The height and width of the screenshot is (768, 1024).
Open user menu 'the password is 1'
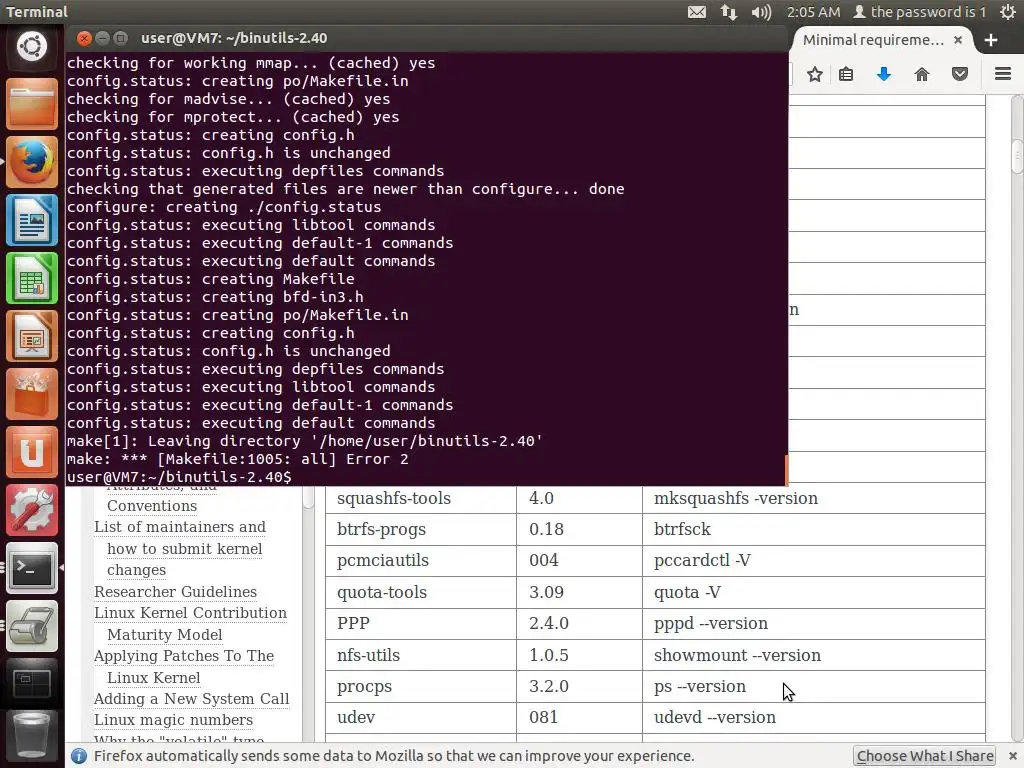920,12
